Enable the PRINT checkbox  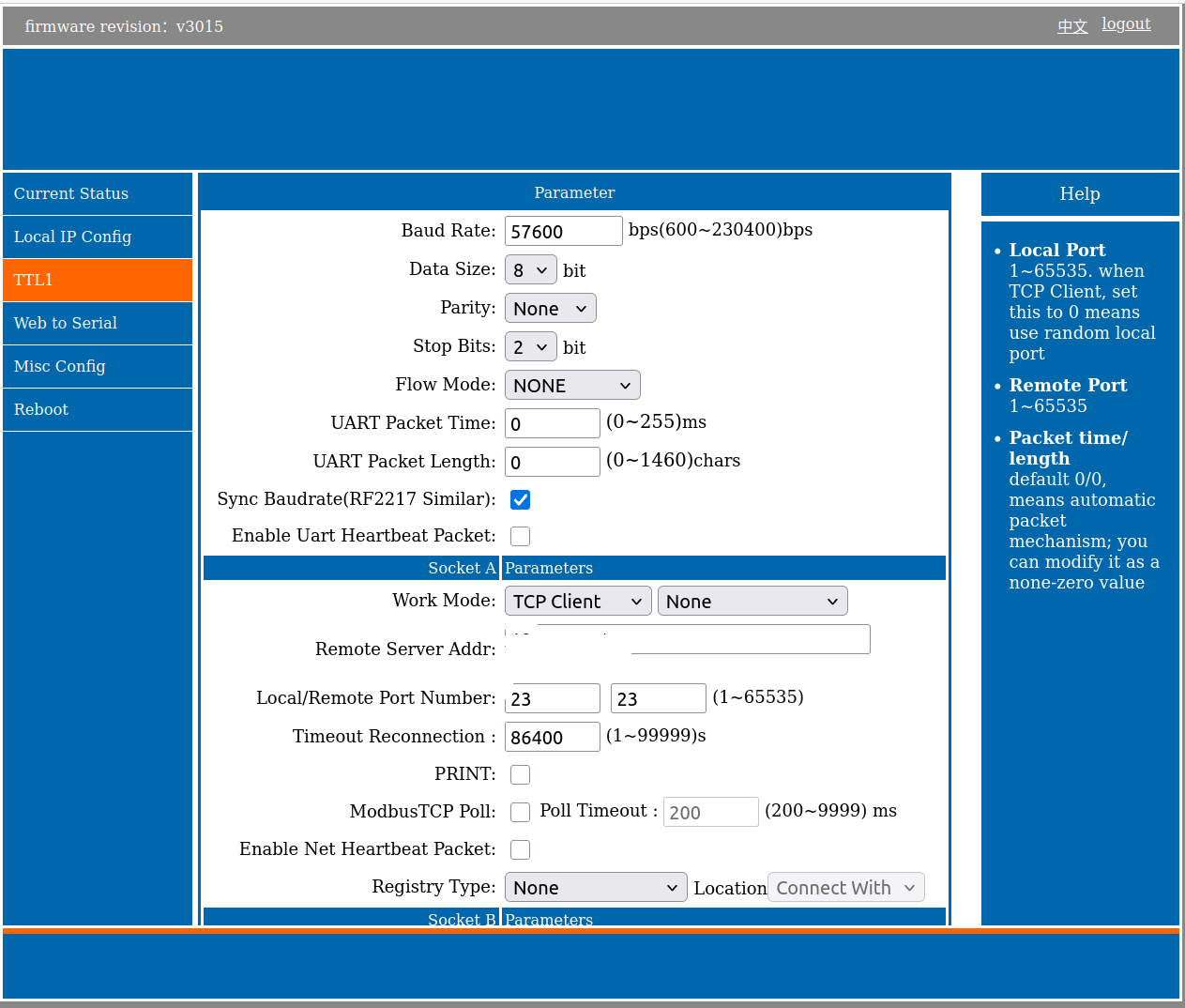520,775
